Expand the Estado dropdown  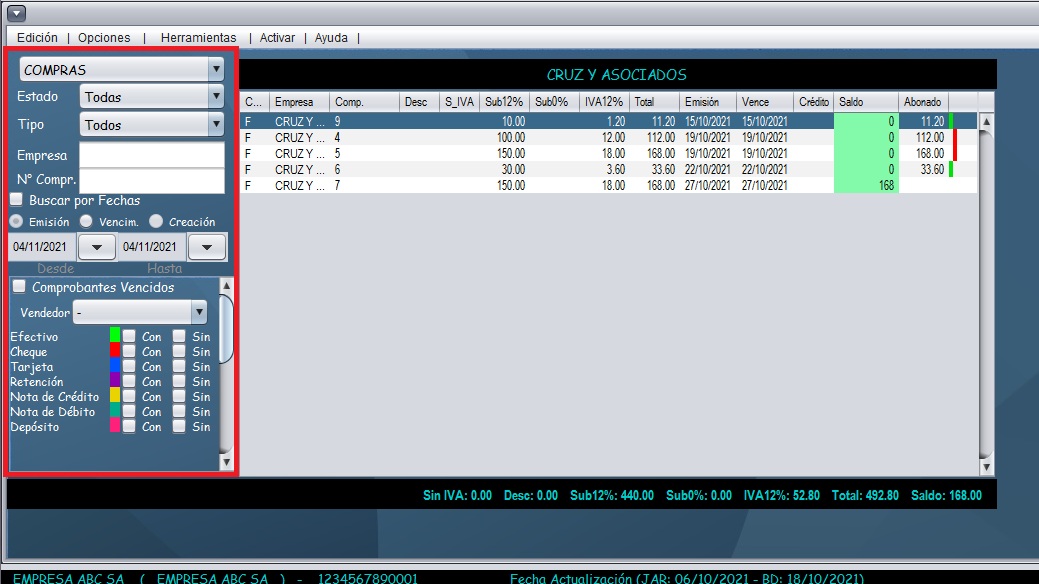(151, 97)
